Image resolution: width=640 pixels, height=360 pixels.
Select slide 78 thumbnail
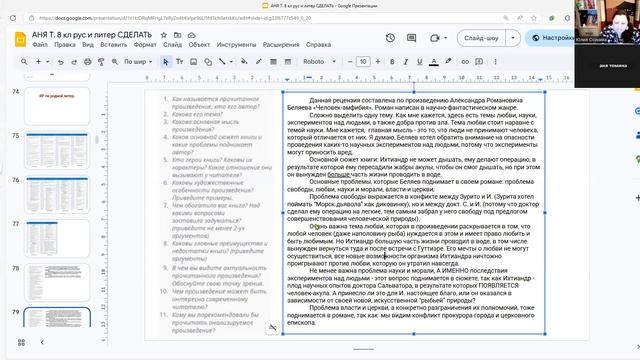point(57,282)
